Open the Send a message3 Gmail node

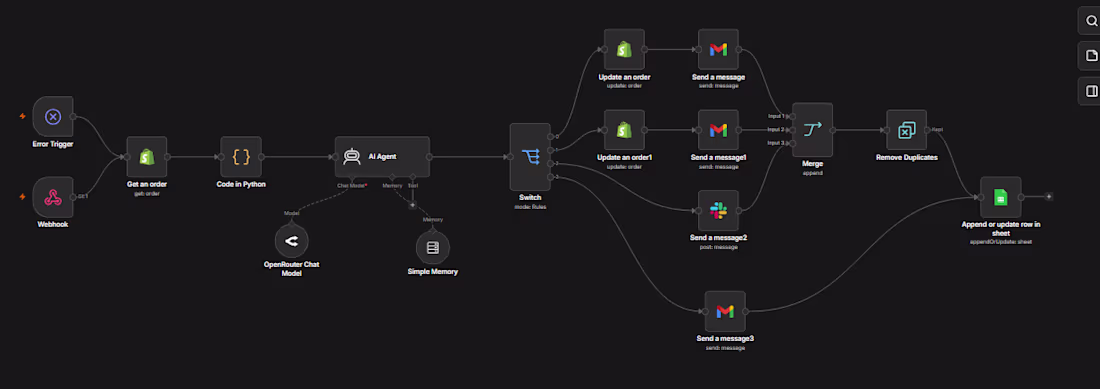pyautogui.click(x=725, y=311)
